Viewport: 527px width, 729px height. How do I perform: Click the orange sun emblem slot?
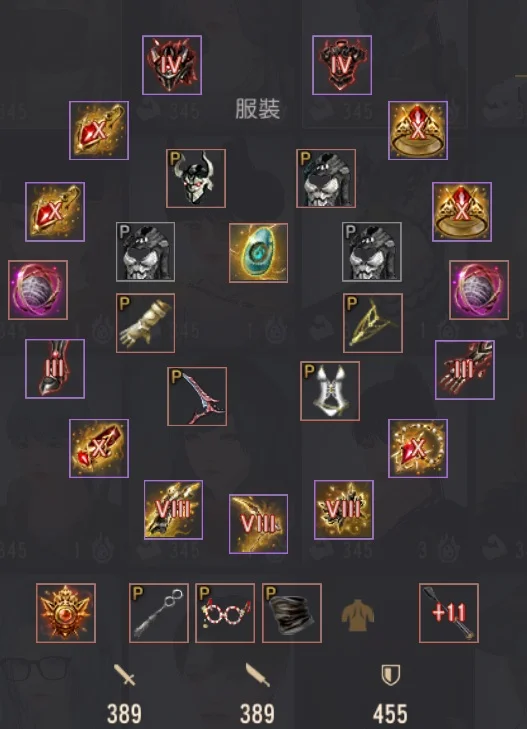point(66,613)
